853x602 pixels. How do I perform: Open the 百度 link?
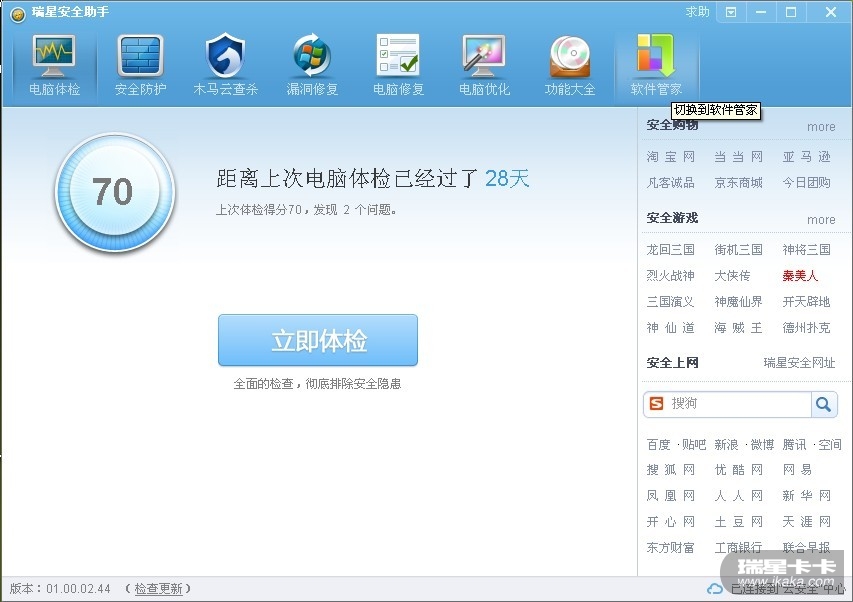[658, 445]
